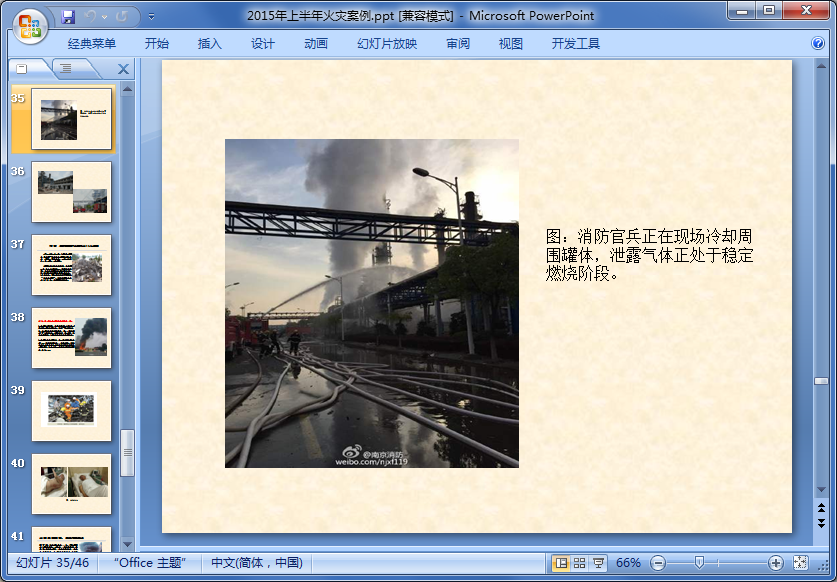The image size is (837, 582).
Task: Zoom in with the plus button
Action: [x=775, y=562]
